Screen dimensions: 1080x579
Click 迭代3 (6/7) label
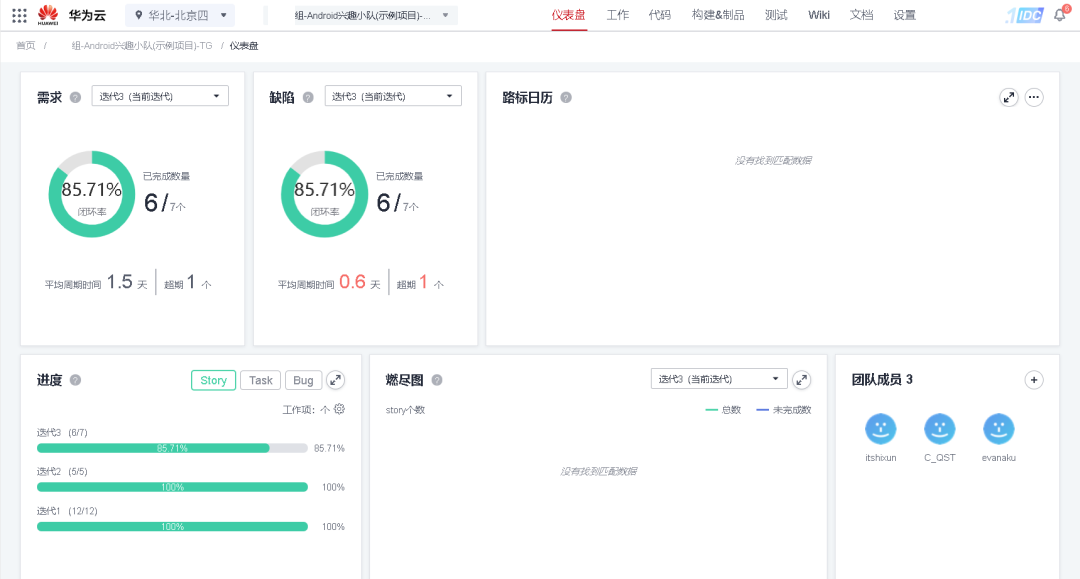62,432
